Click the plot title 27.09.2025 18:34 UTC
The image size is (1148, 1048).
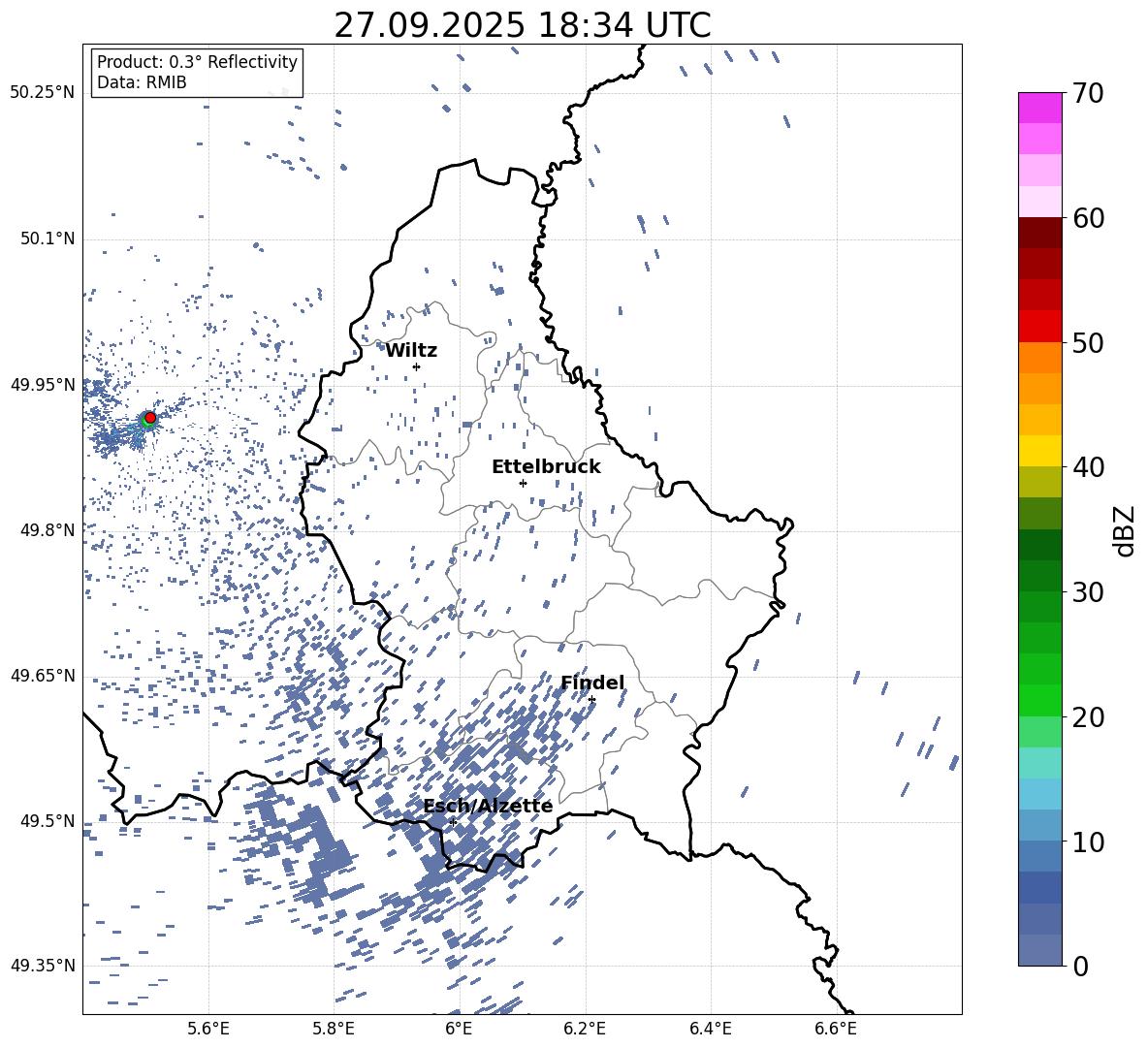coord(522,25)
